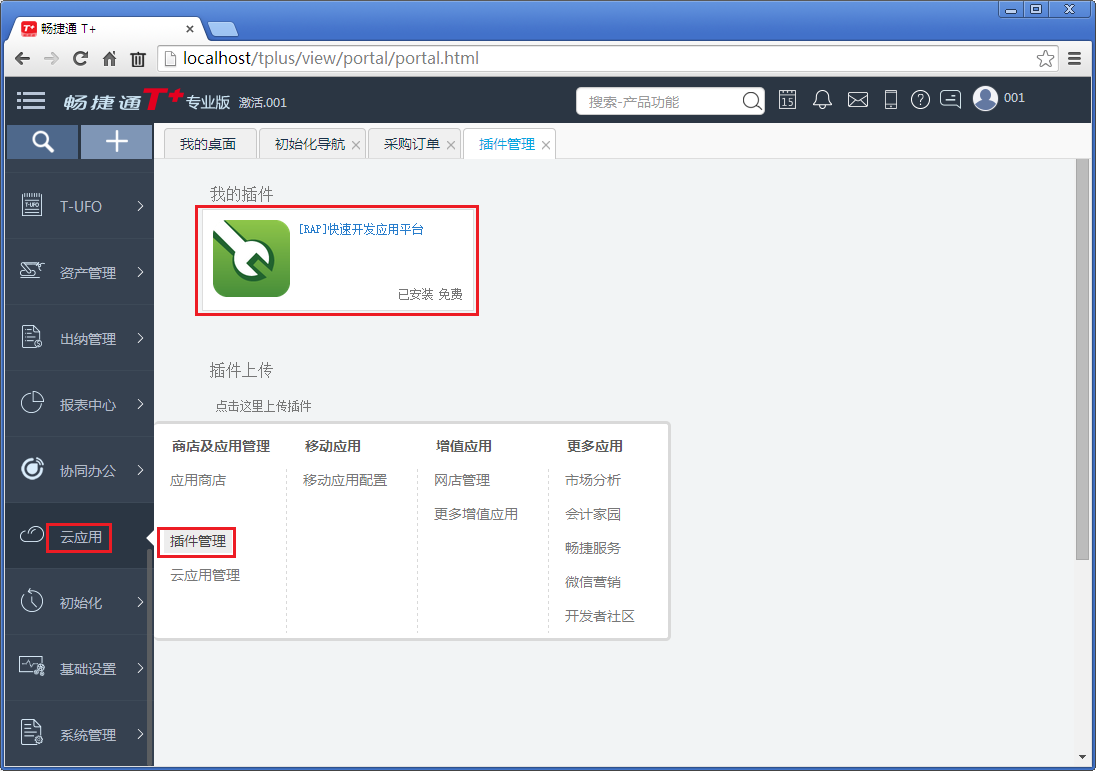Image resolution: width=1096 pixels, height=771 pixels.
Task: Expand the 初始化 chevron
Action: pyautogui.click(x=140, y=602)
